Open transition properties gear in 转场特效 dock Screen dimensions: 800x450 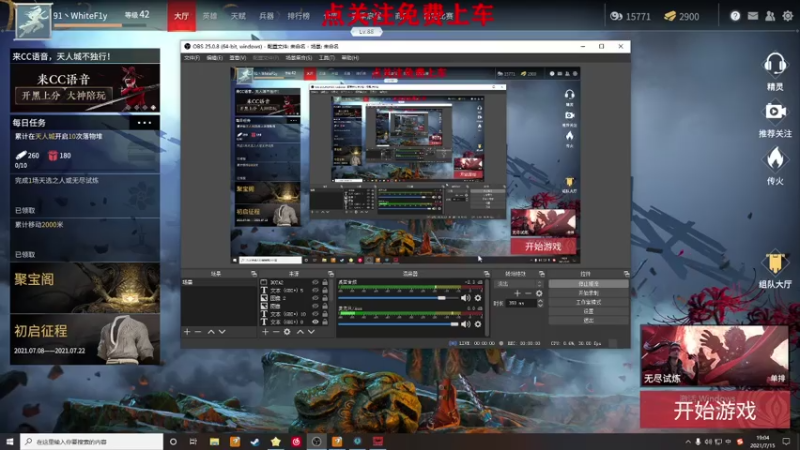(x=539, y=293)
